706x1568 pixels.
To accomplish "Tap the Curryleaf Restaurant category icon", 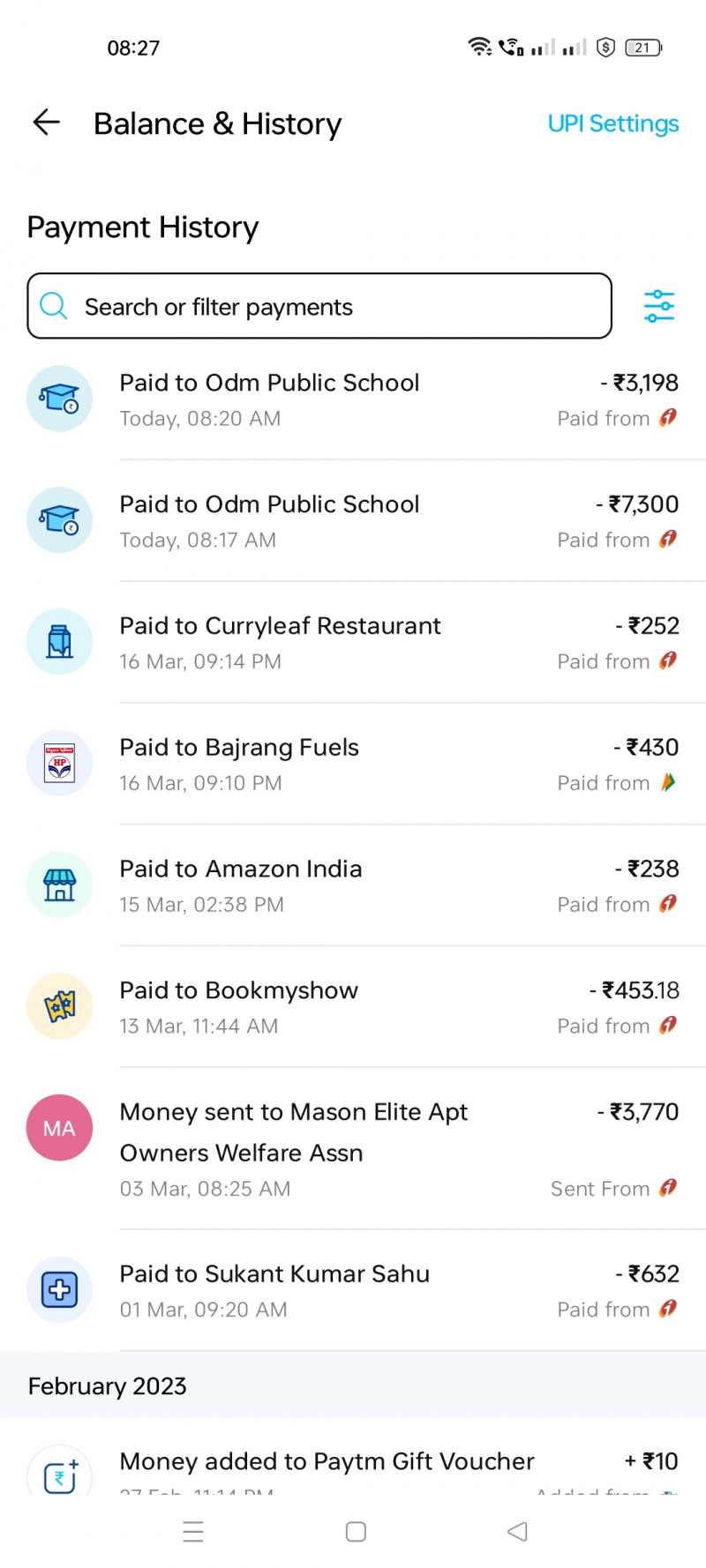I will pyautogui.click(x=59, y=642).
